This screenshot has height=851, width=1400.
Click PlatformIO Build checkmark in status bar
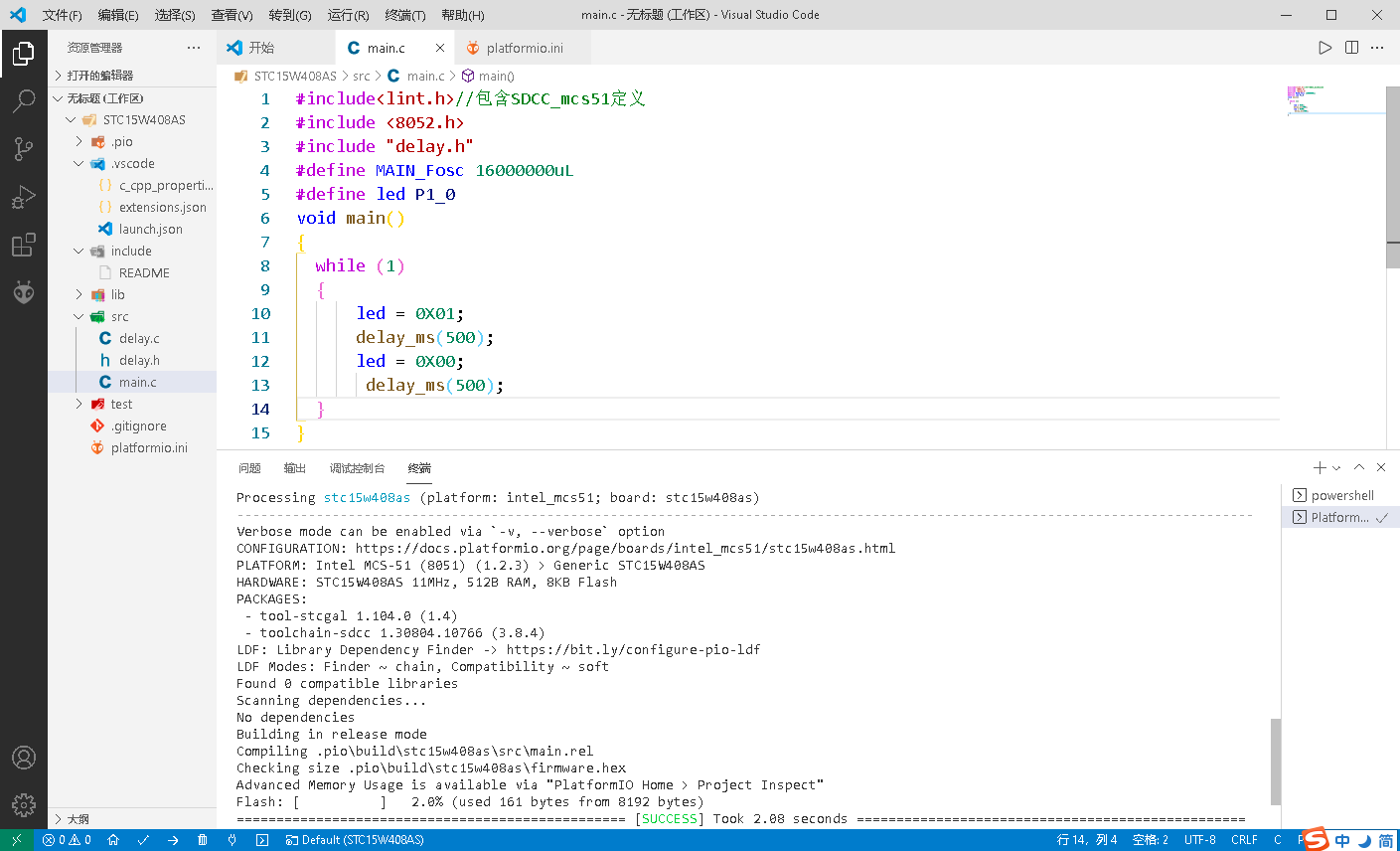143,840
